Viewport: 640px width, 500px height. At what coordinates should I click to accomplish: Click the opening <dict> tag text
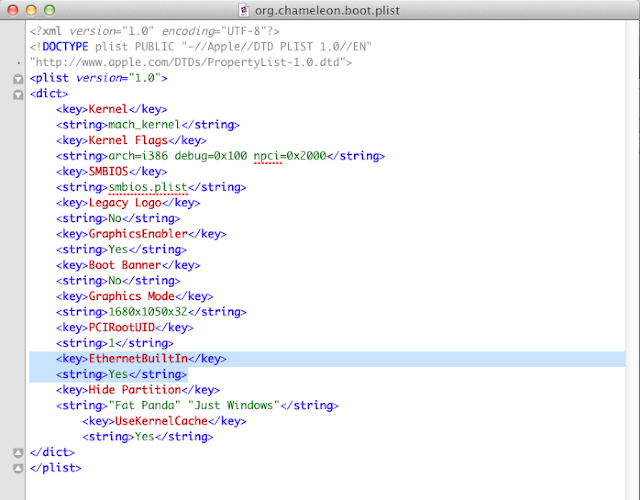pos(49,93)
